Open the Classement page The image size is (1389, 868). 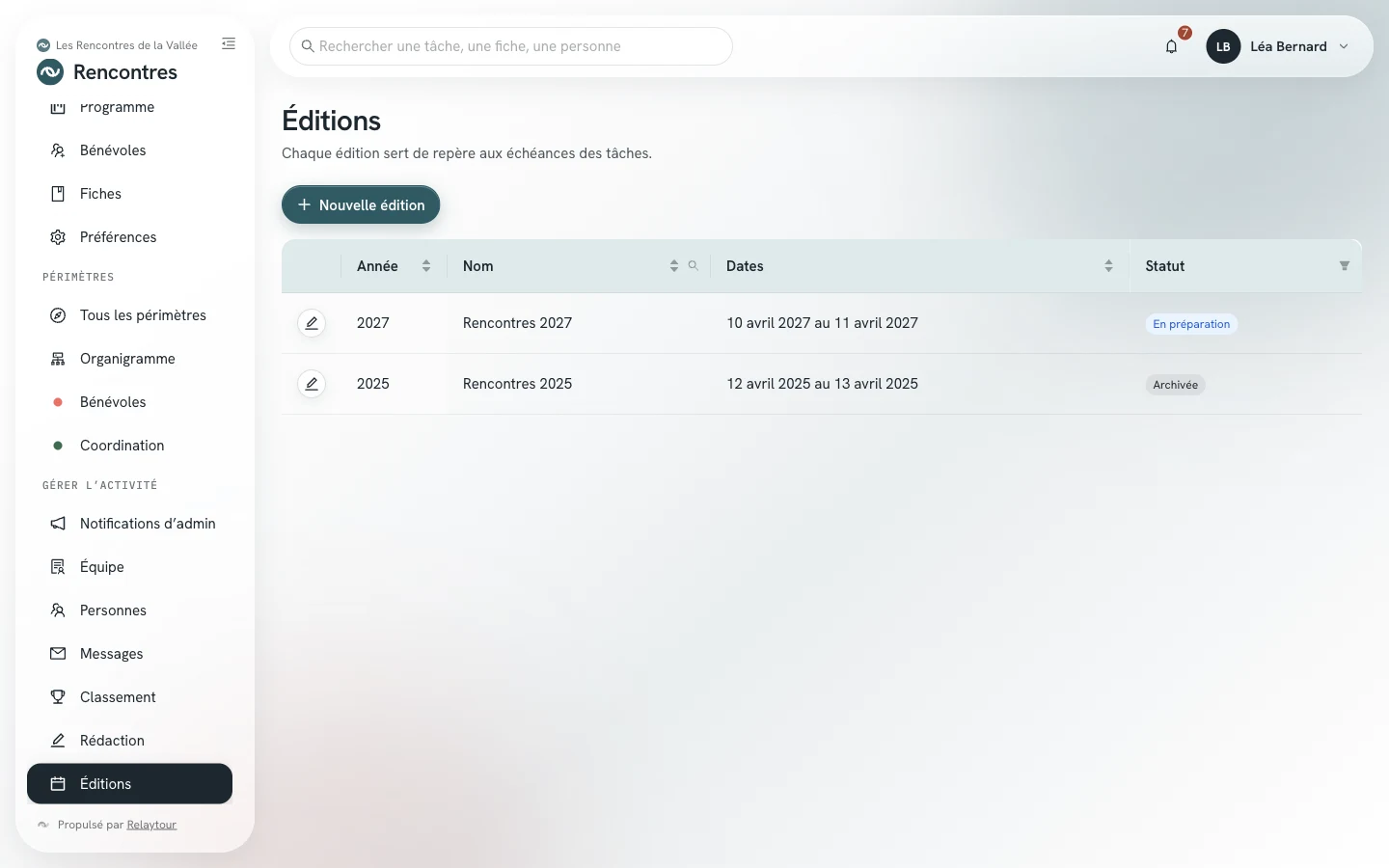pyautogui.click(x=129, y=697)
